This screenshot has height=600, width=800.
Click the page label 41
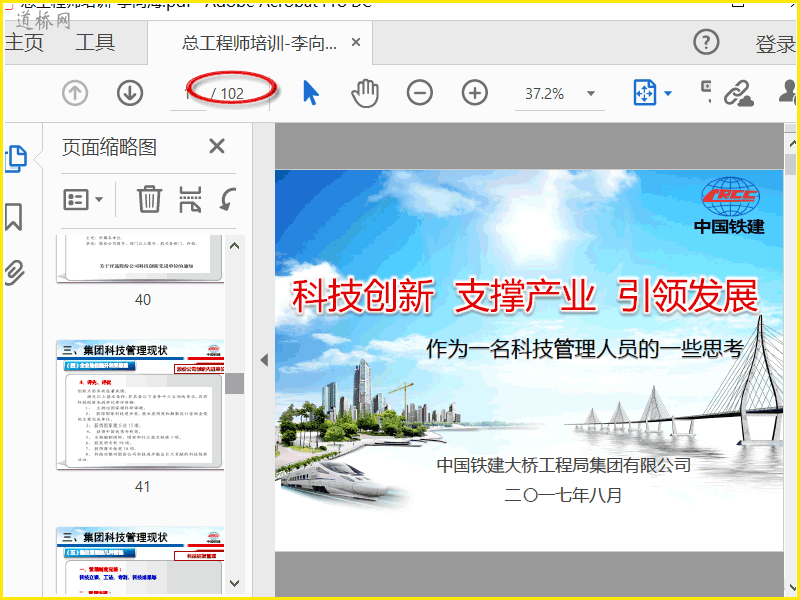[142, 487]
